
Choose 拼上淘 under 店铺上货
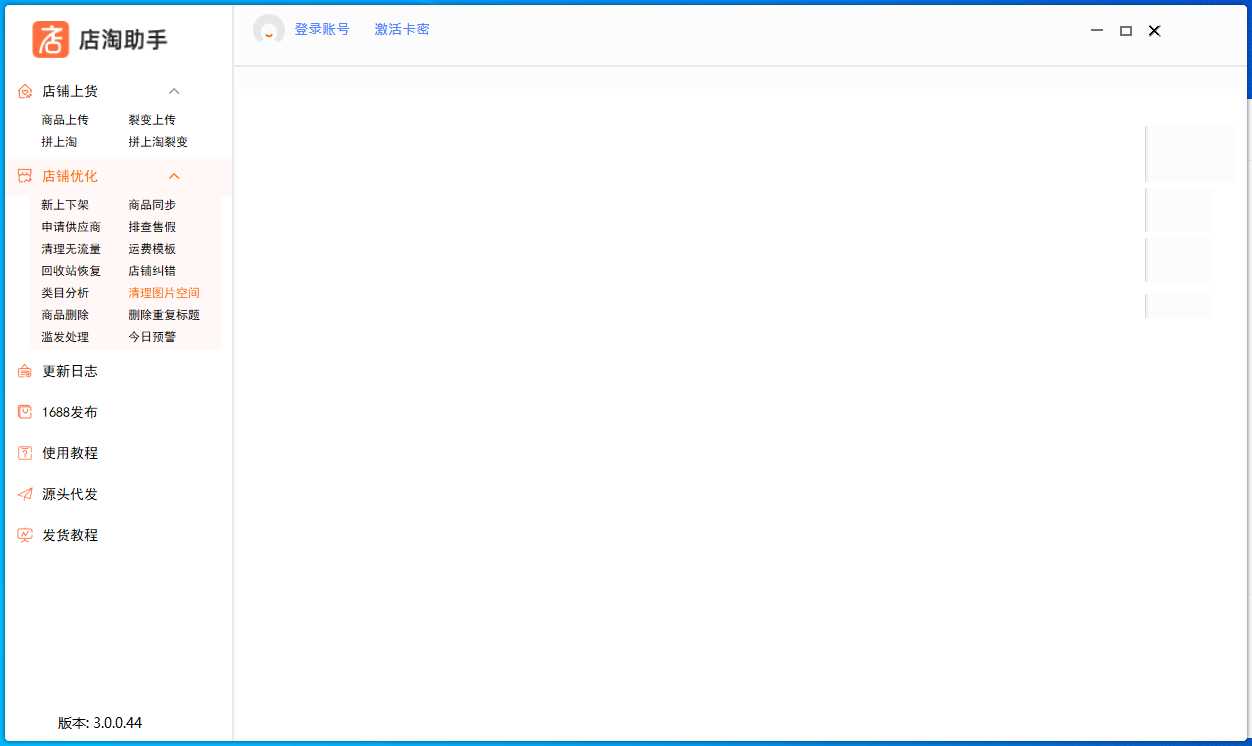coord(59,141)
